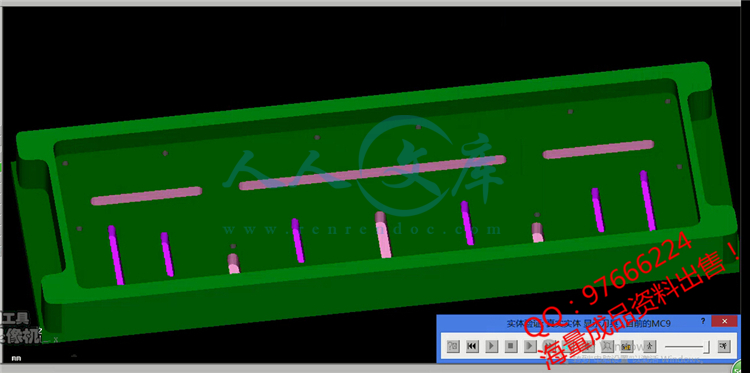Select the left pink horizontal slot

tap(146, 196)
